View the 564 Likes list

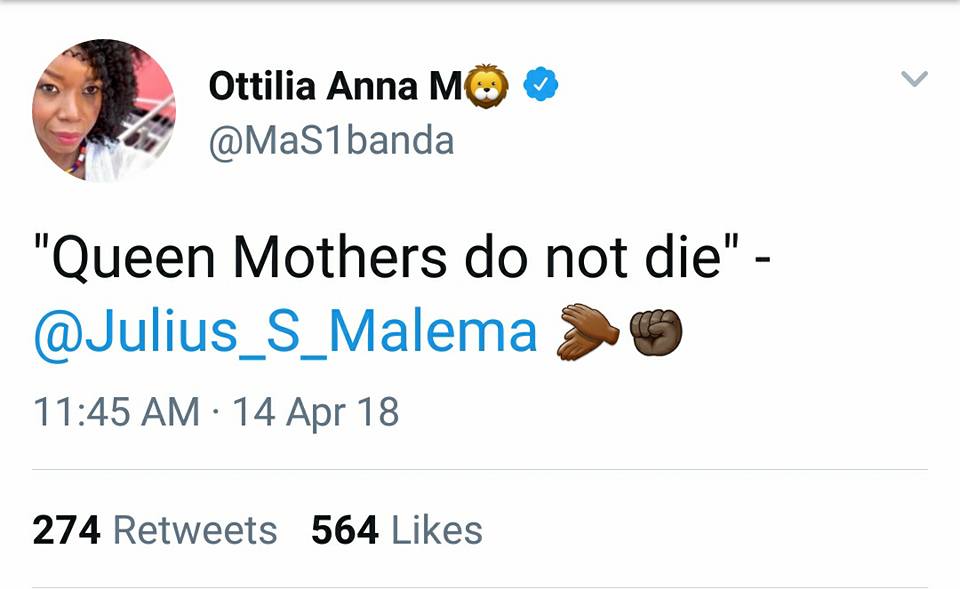[x=397, y=530]
